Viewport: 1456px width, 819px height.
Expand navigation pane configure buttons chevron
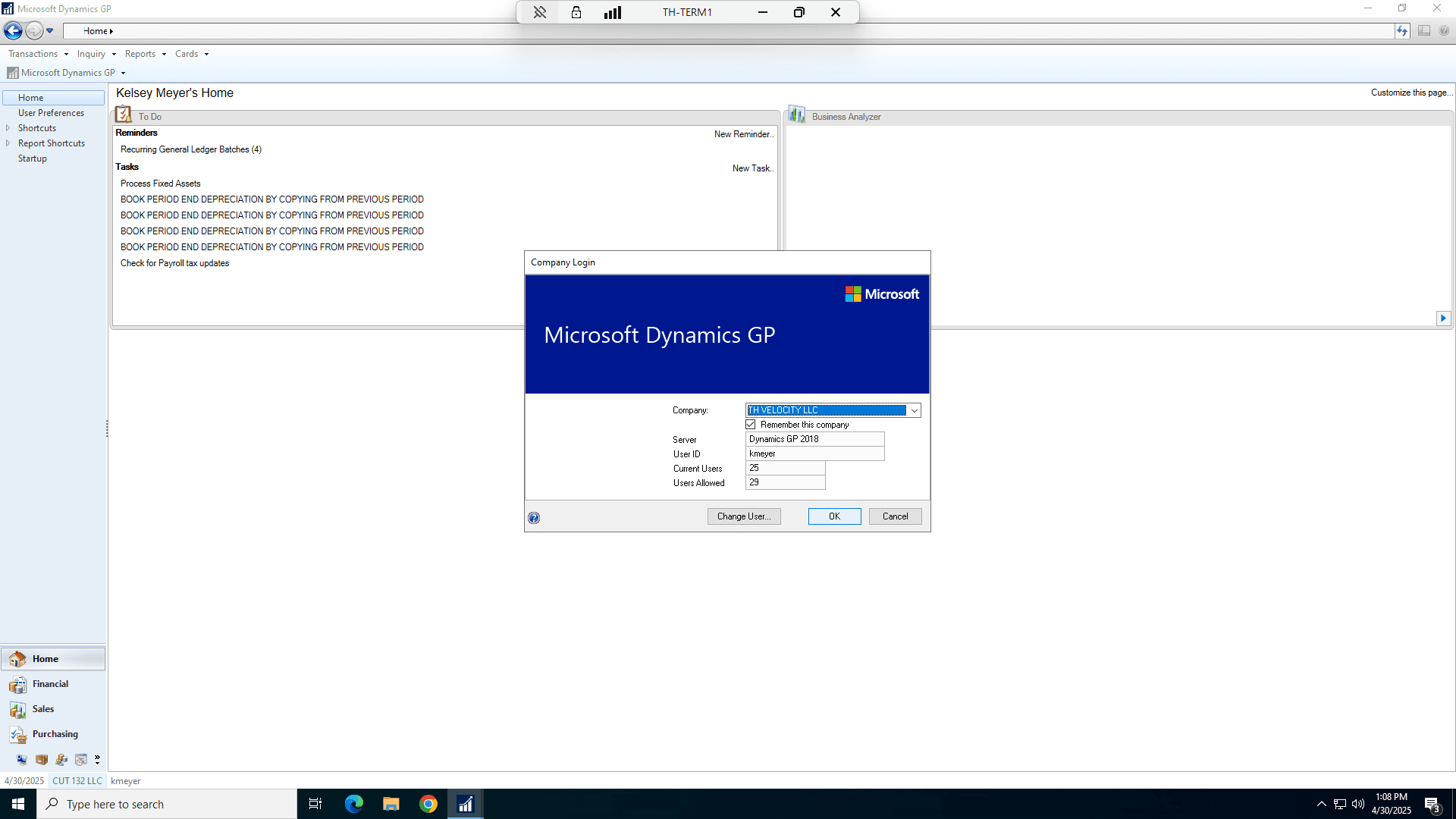coord(97,760)
